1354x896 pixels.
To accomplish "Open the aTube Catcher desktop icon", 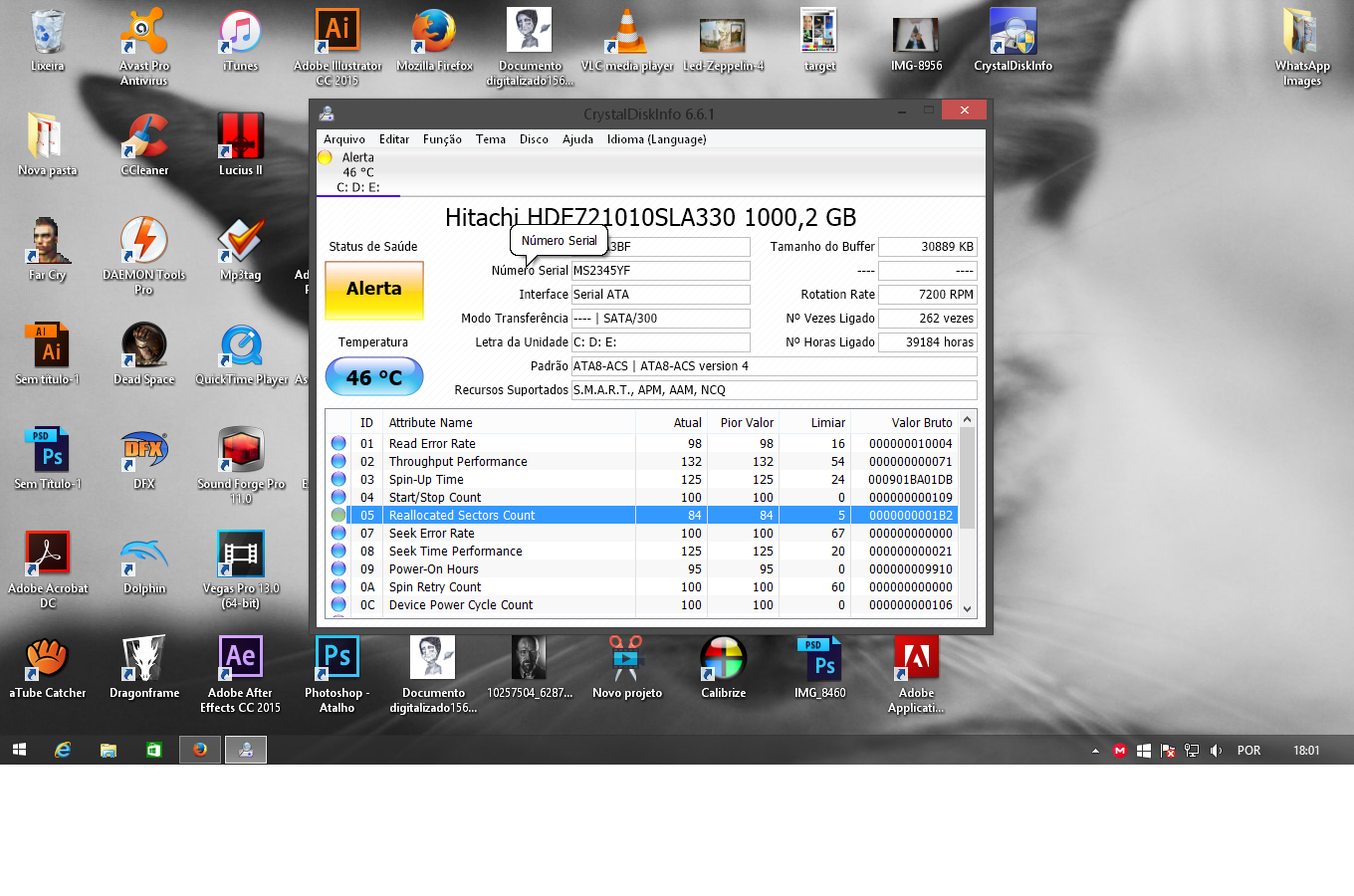I will (x=47, y=668).
